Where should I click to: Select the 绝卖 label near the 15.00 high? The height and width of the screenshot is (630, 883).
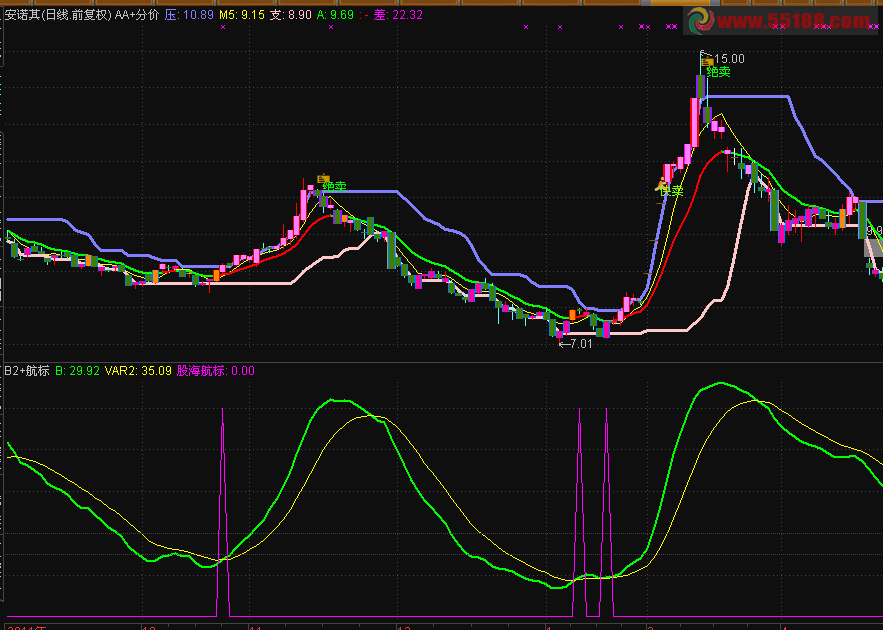click(719, 72)
